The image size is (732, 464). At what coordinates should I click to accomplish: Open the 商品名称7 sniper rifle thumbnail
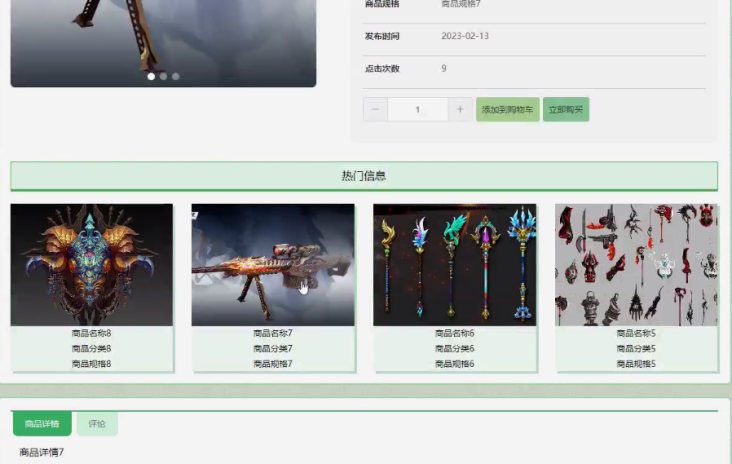[273, 265]
